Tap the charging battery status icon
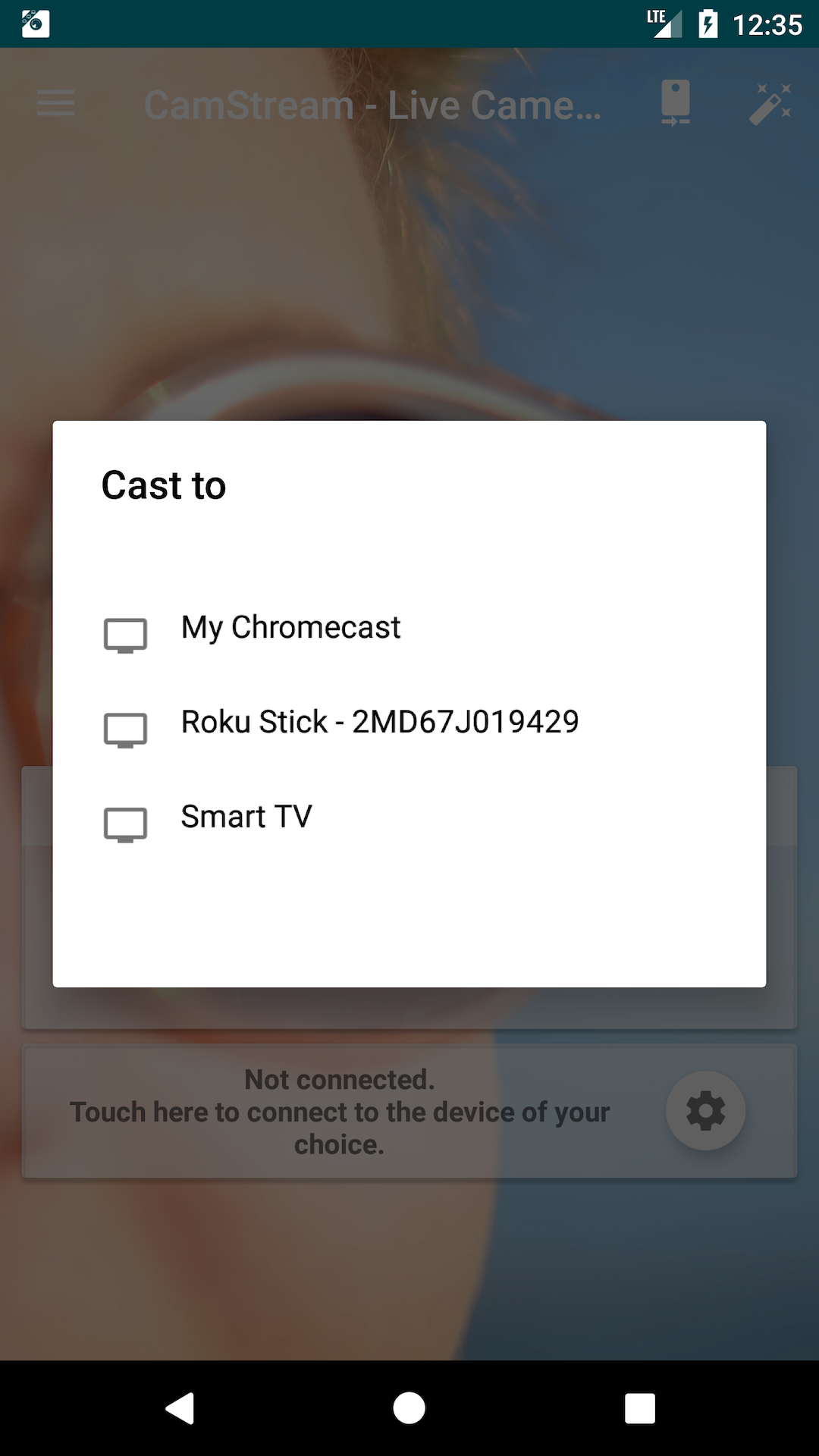The width and height of the screenshot is (819, 1456). pos(708,24)
